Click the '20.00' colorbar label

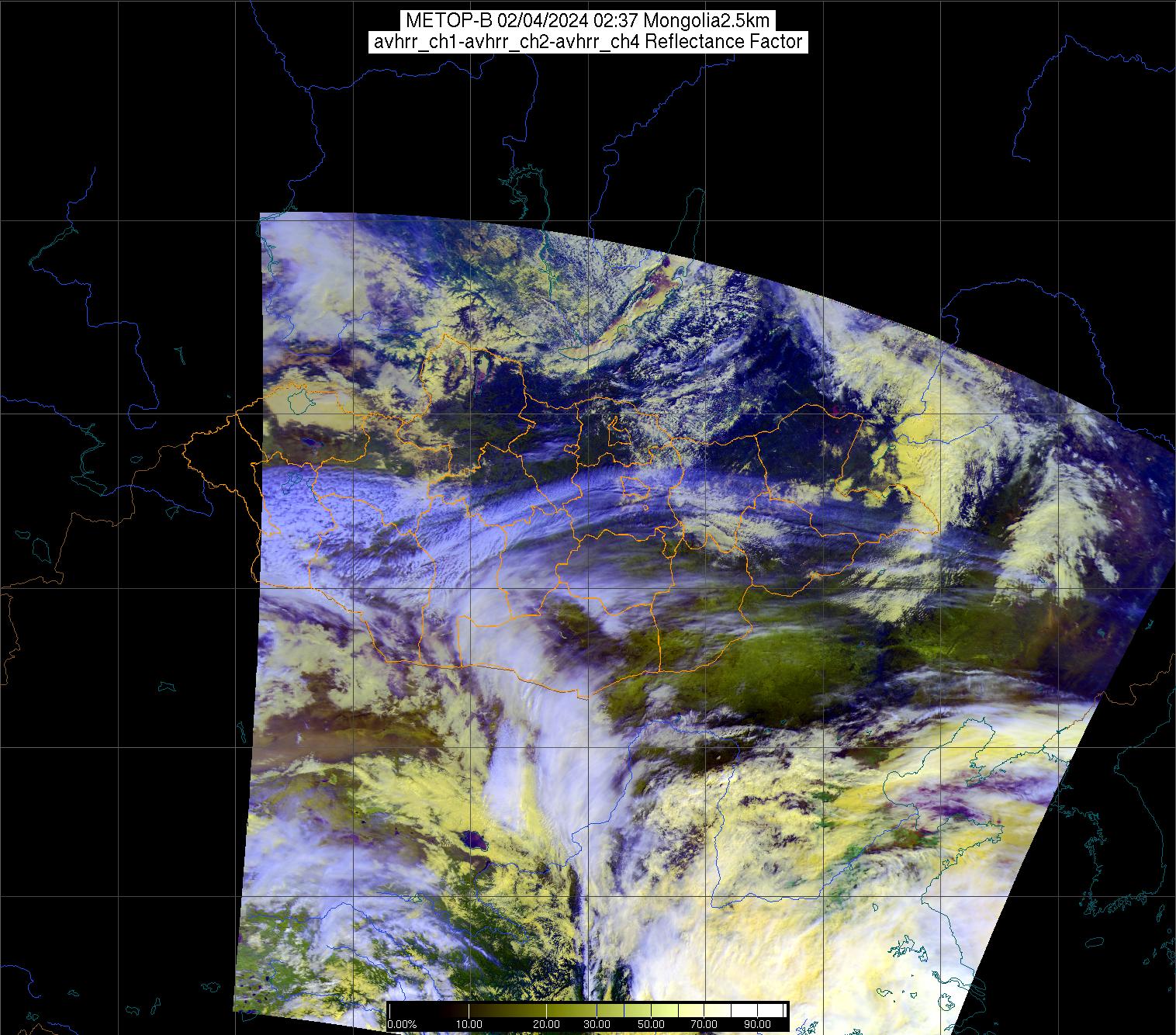(x=547, y=1025)
